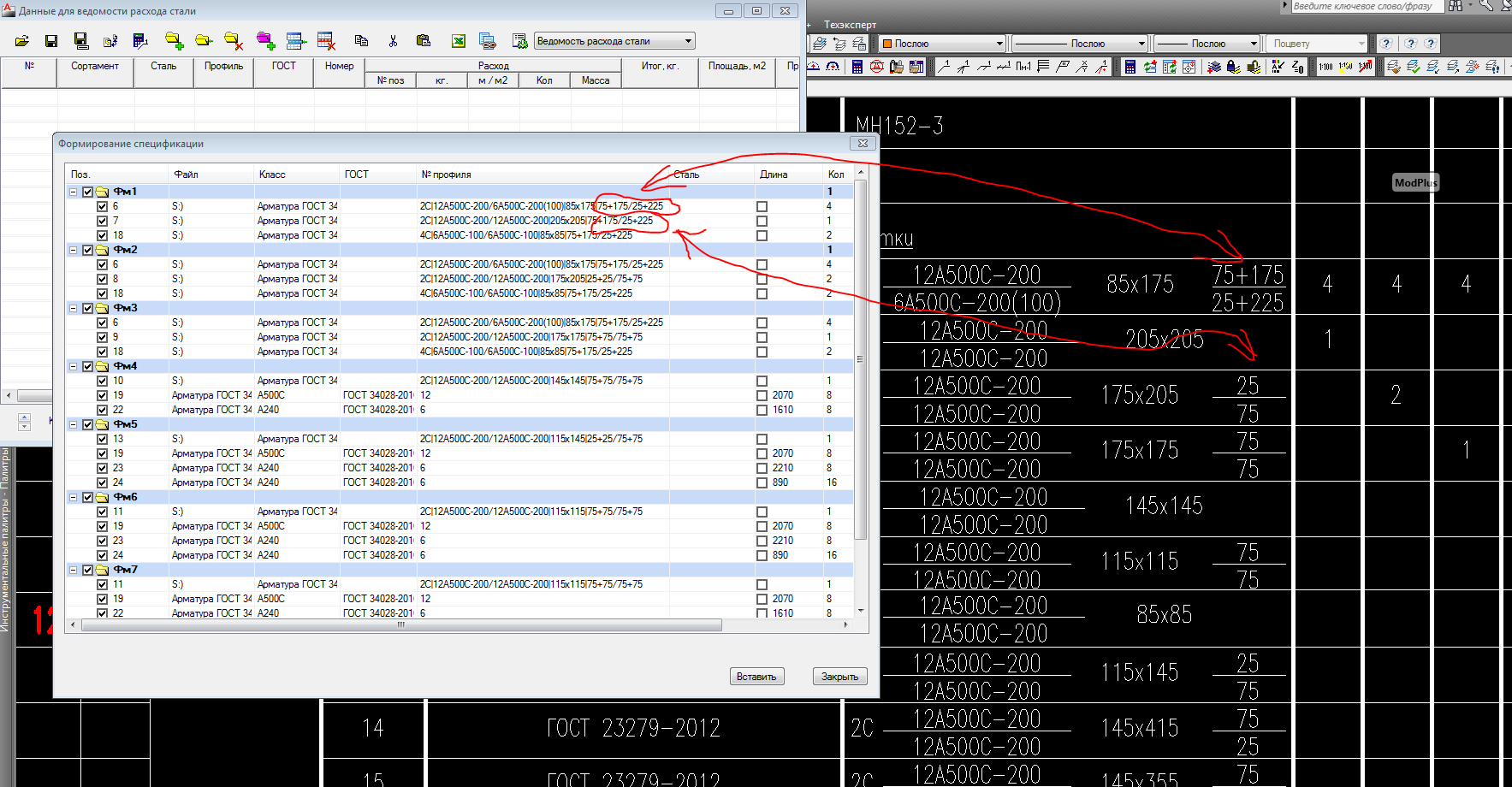
Task: Click the scissors cut icon
Action: 393,41
